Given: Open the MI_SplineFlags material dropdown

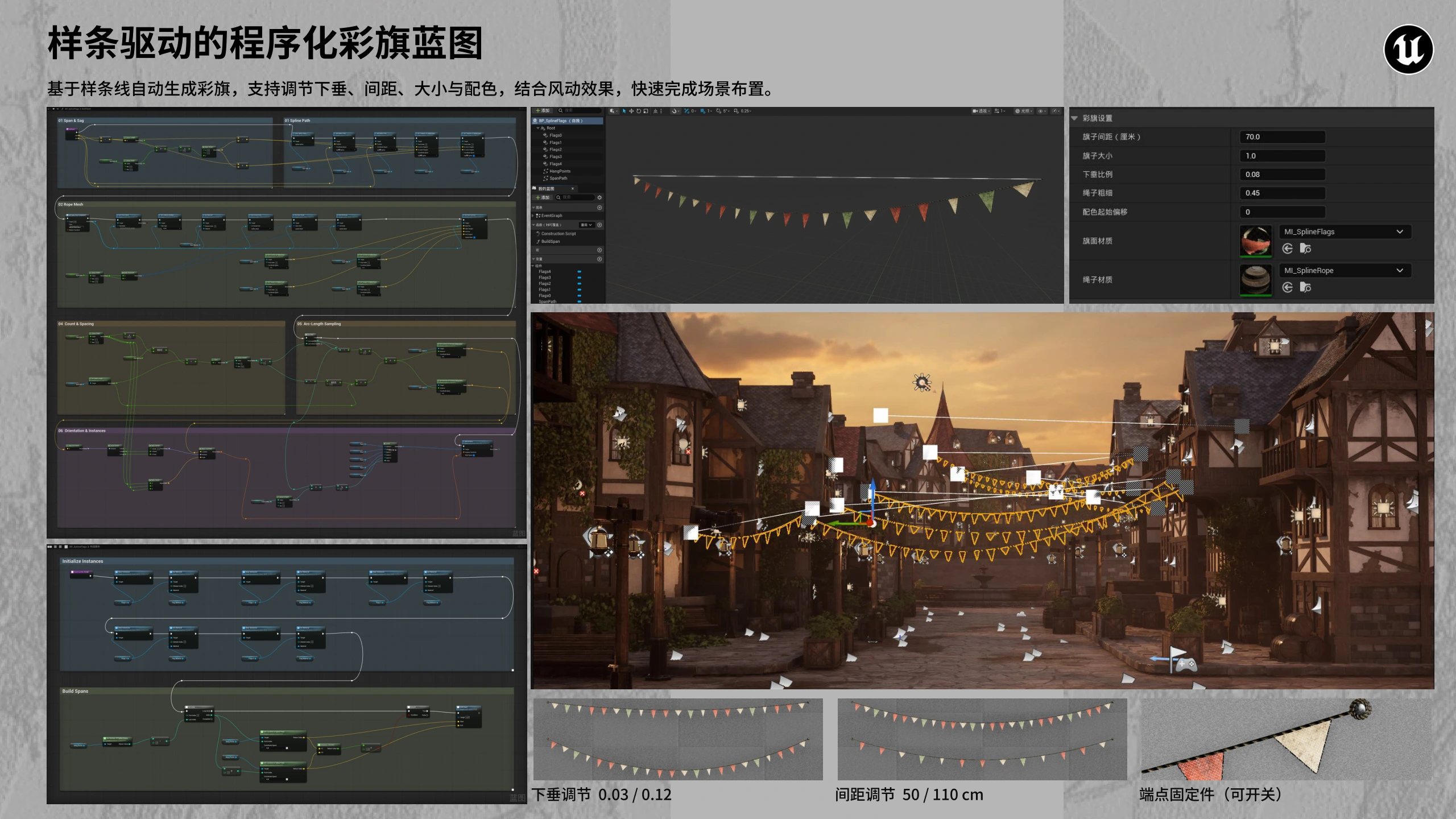Looking at the screenshot, I should [x=1345, y=231].
